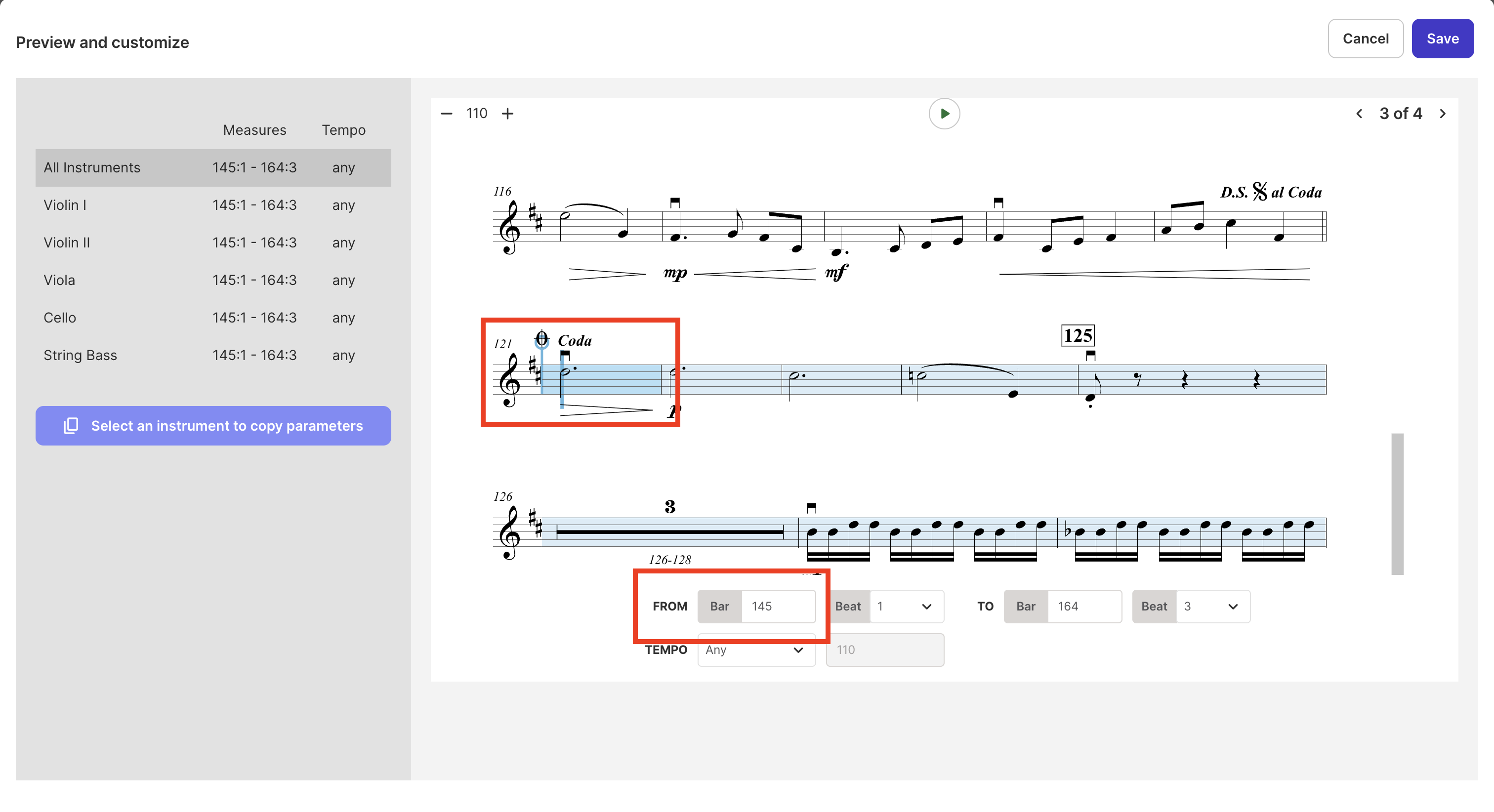Open the Tempo Any dropdown
The image size is (1494, 812).
click(756, 650)
